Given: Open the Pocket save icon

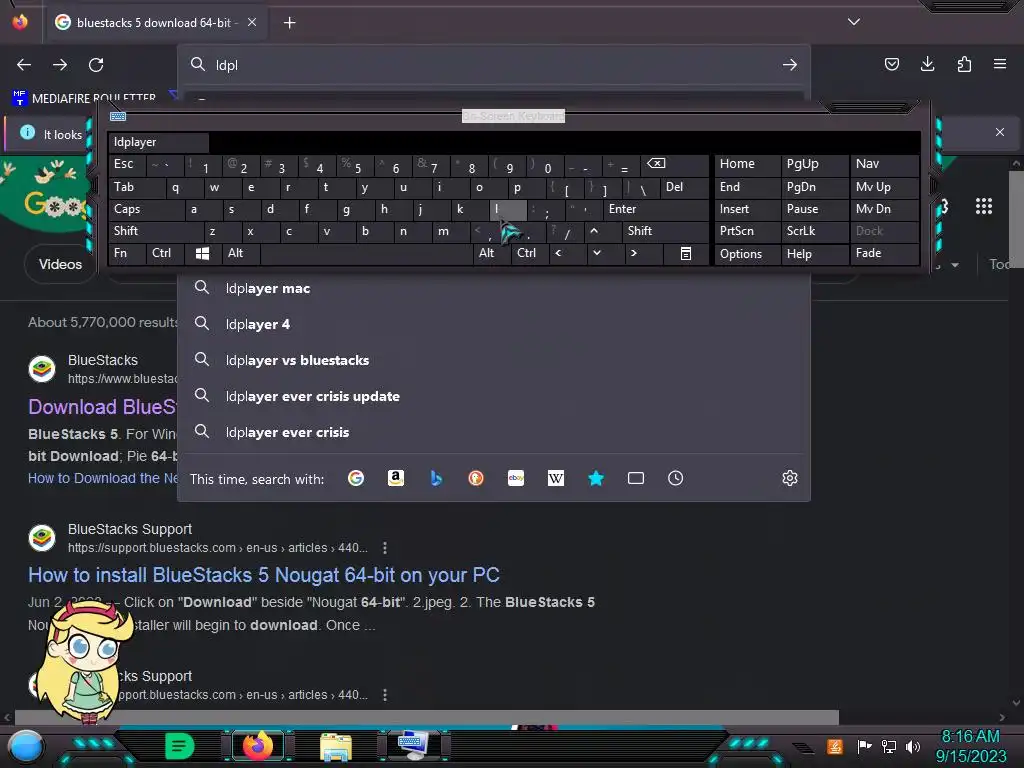Looking at the screenshot, I should pos(891,64).
